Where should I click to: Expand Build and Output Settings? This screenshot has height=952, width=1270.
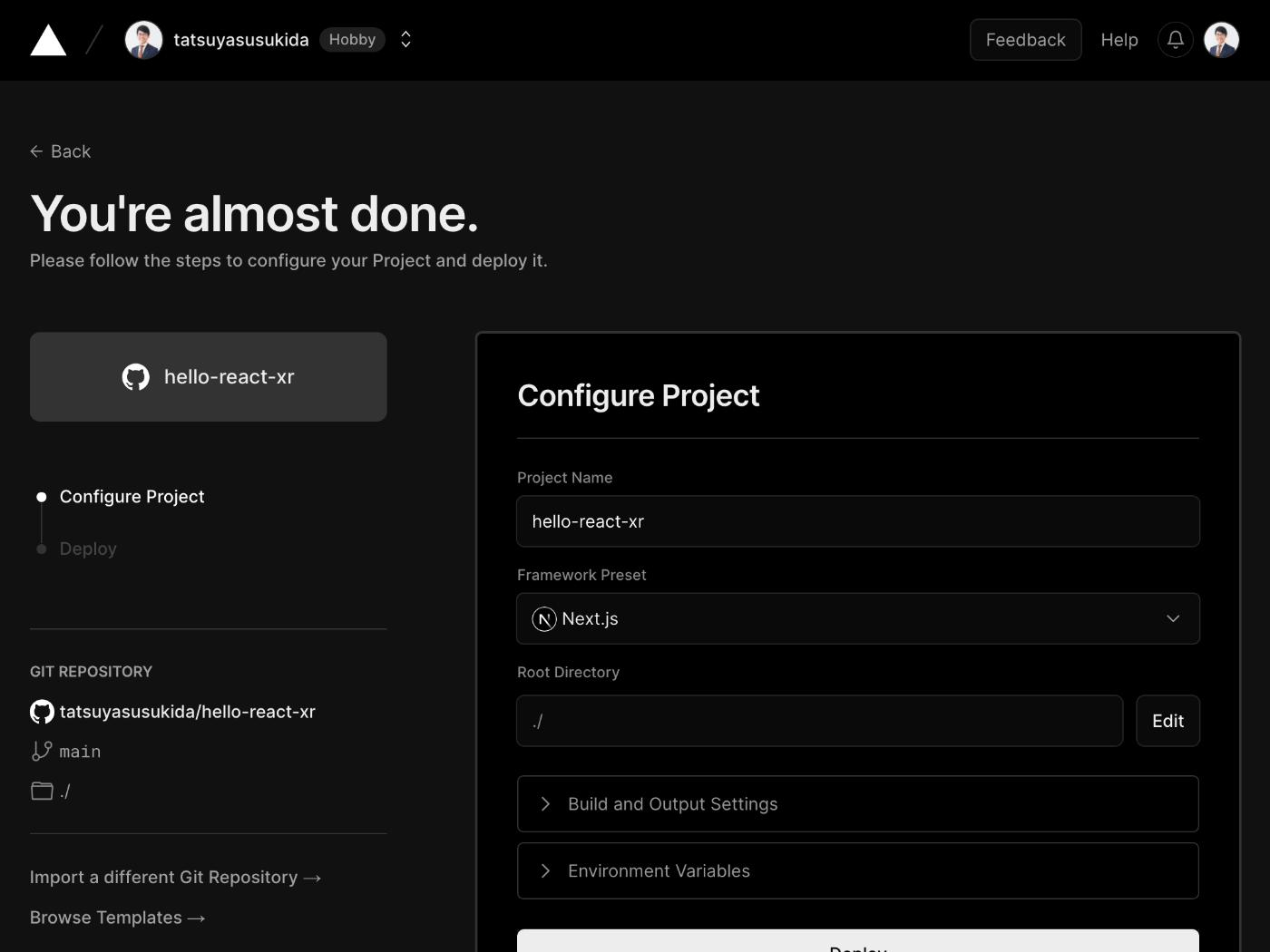coord(858,804)
